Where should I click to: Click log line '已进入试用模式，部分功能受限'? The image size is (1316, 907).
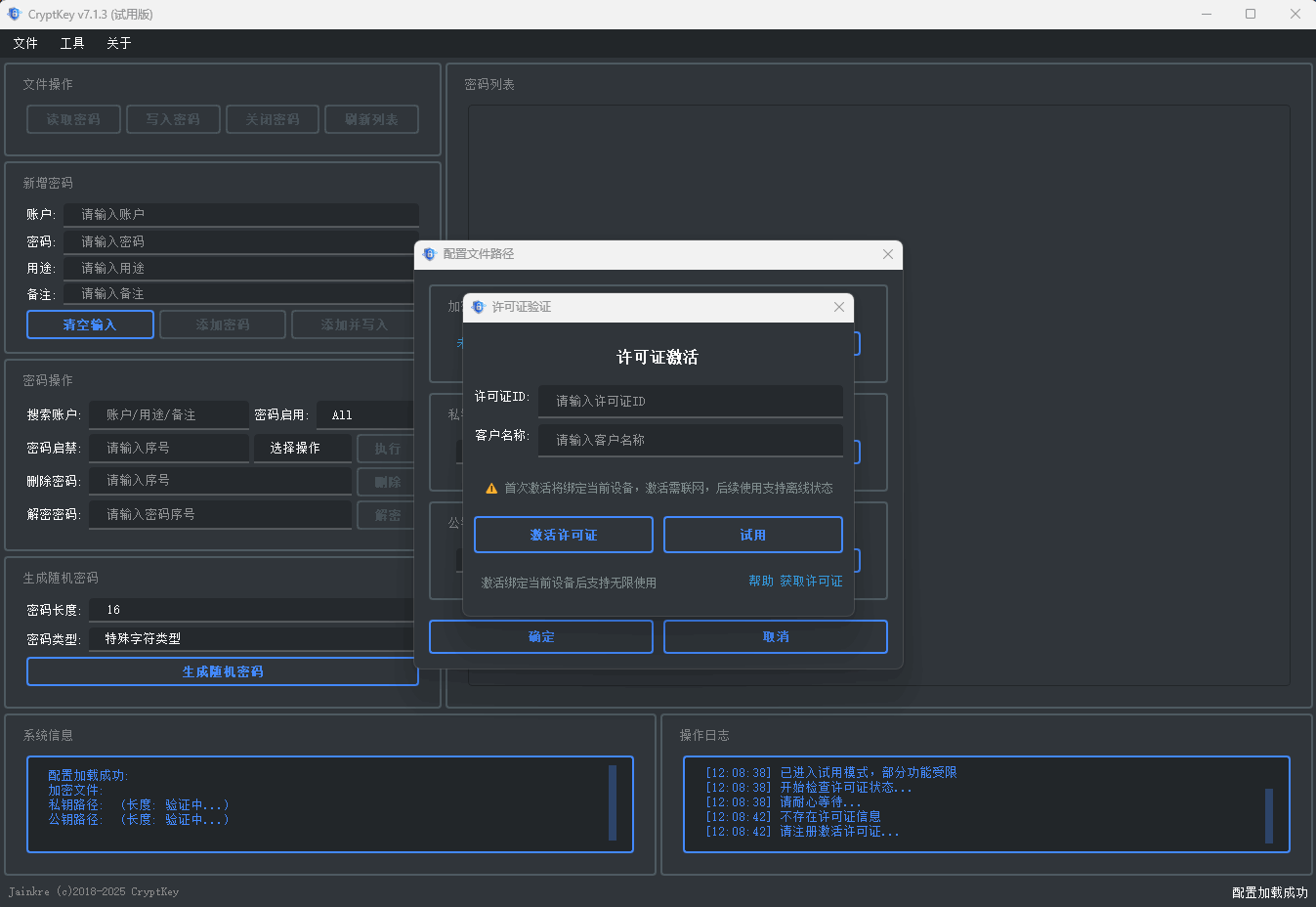point(868,773)
